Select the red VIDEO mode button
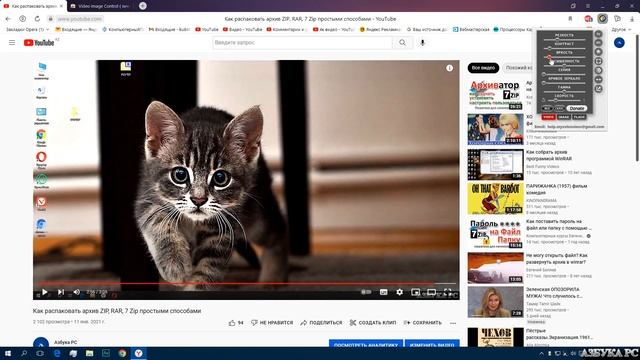 coord(548,117)
